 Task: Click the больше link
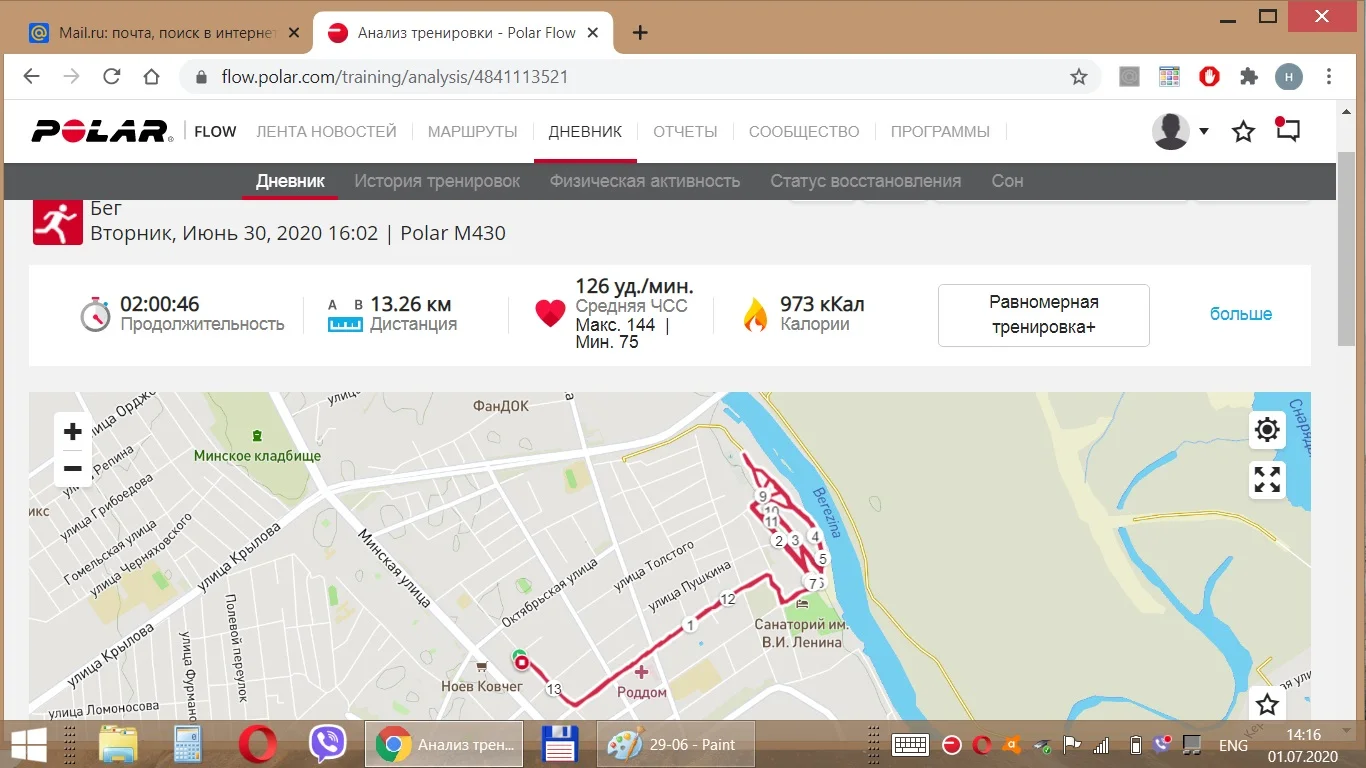pyautogui.click(x=1241, y=314)
